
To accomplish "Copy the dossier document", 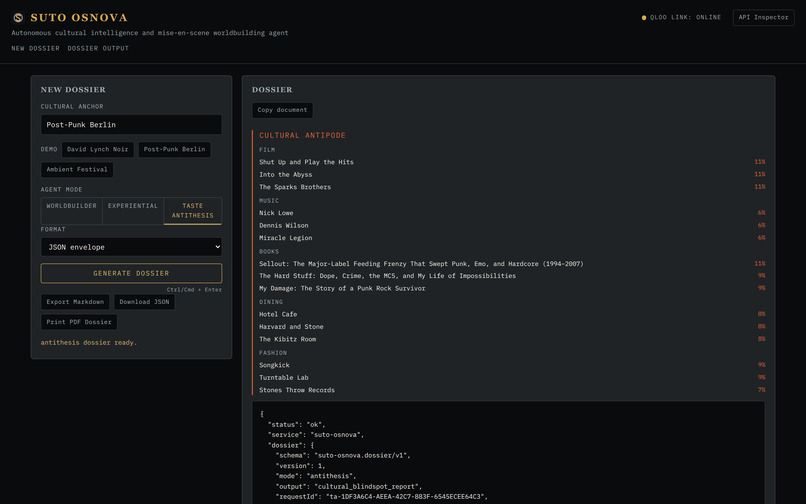I will 282,110.
